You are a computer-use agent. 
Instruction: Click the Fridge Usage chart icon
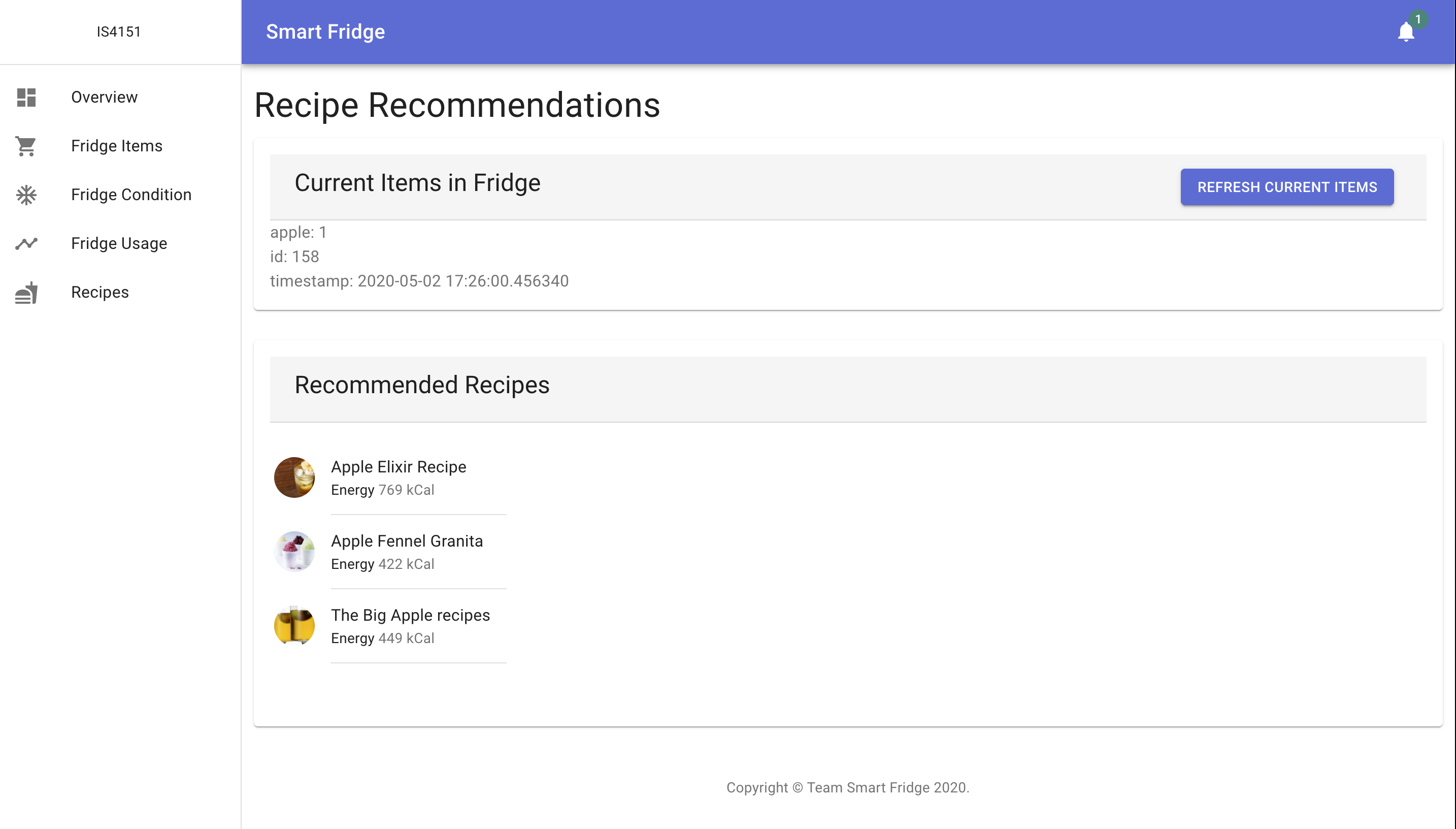coord(26,244)
